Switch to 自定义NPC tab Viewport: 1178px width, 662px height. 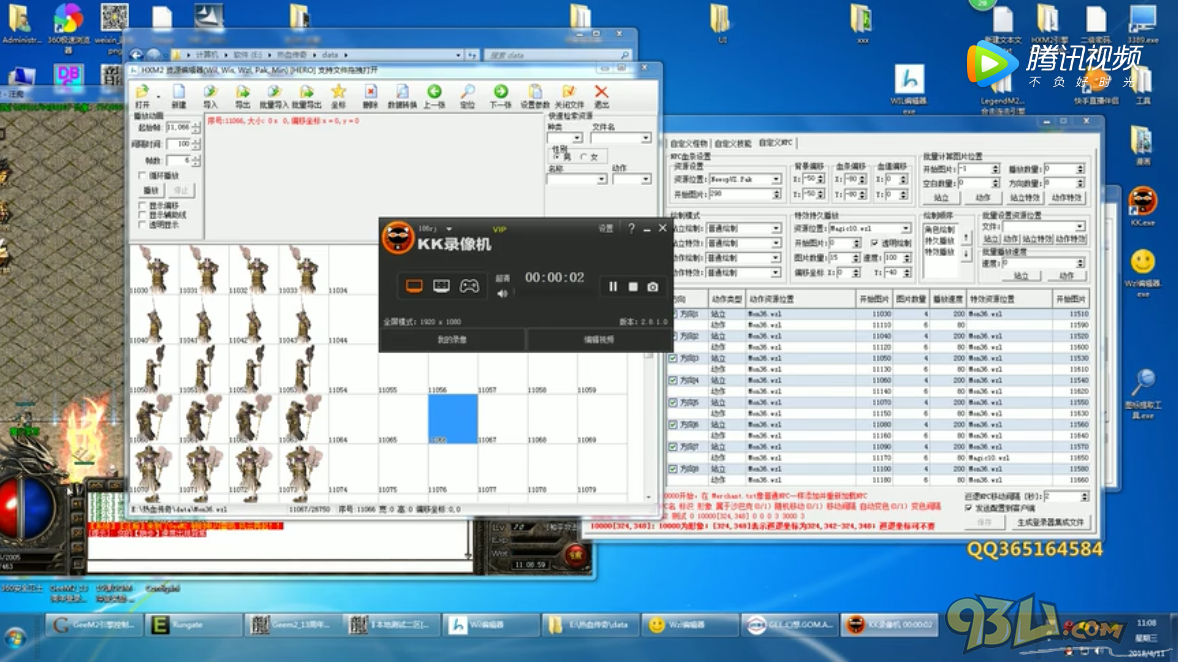775,143
